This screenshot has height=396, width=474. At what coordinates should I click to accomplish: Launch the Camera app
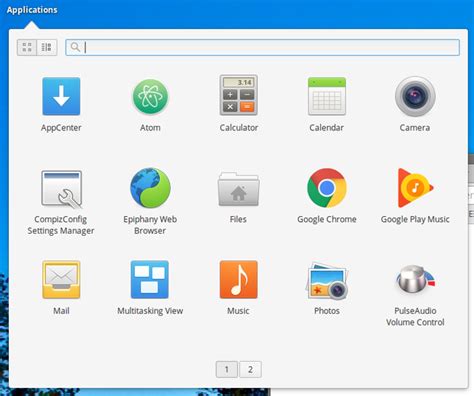(415, 96)
